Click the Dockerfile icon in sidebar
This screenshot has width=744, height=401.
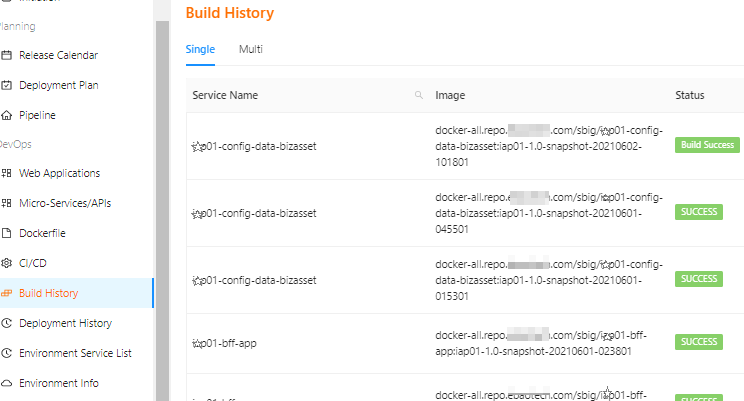[x=7, y=233]
